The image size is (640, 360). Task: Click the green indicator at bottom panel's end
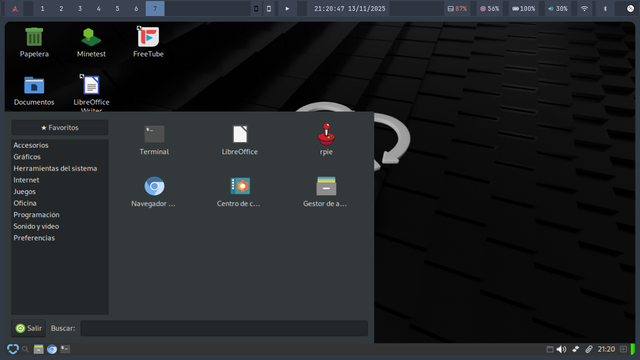pos(633,349)
